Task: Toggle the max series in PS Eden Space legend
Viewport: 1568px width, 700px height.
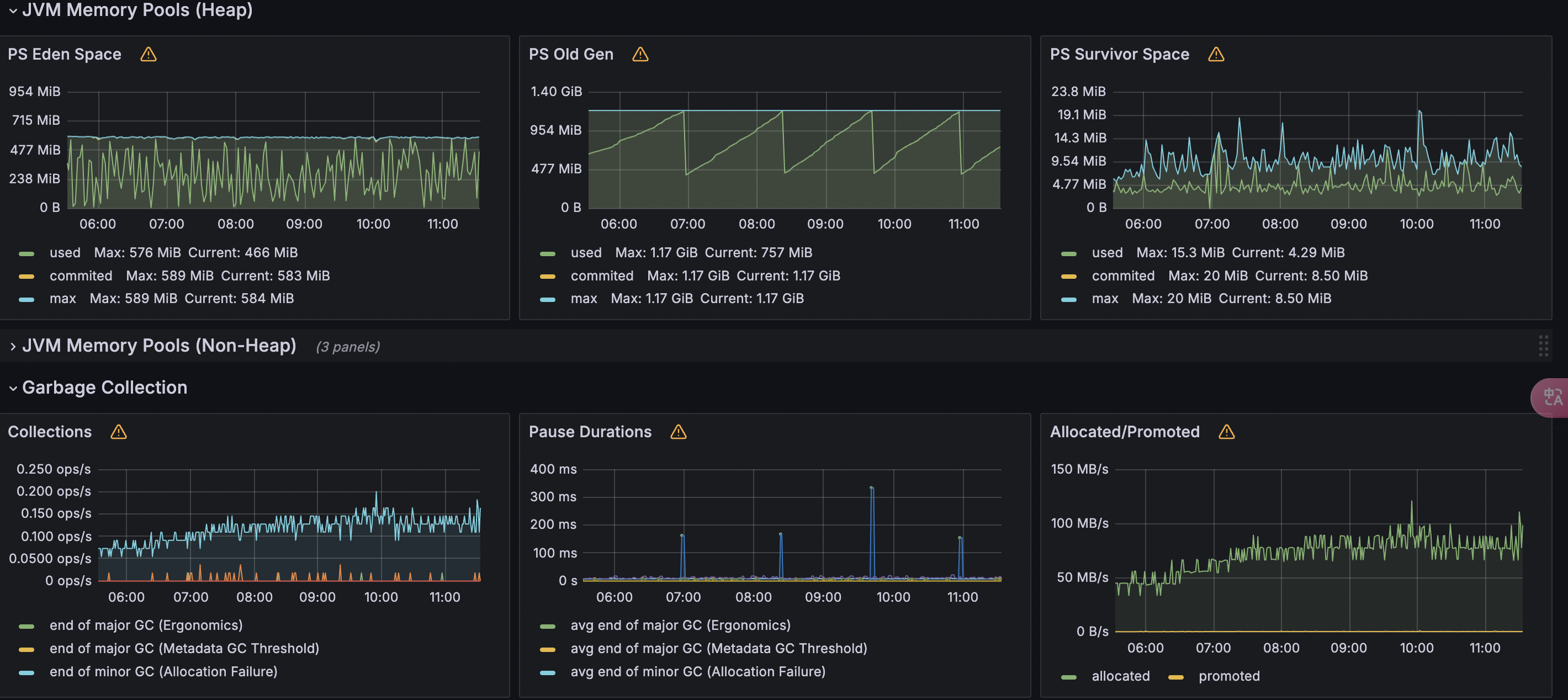Action: (63, 298)
